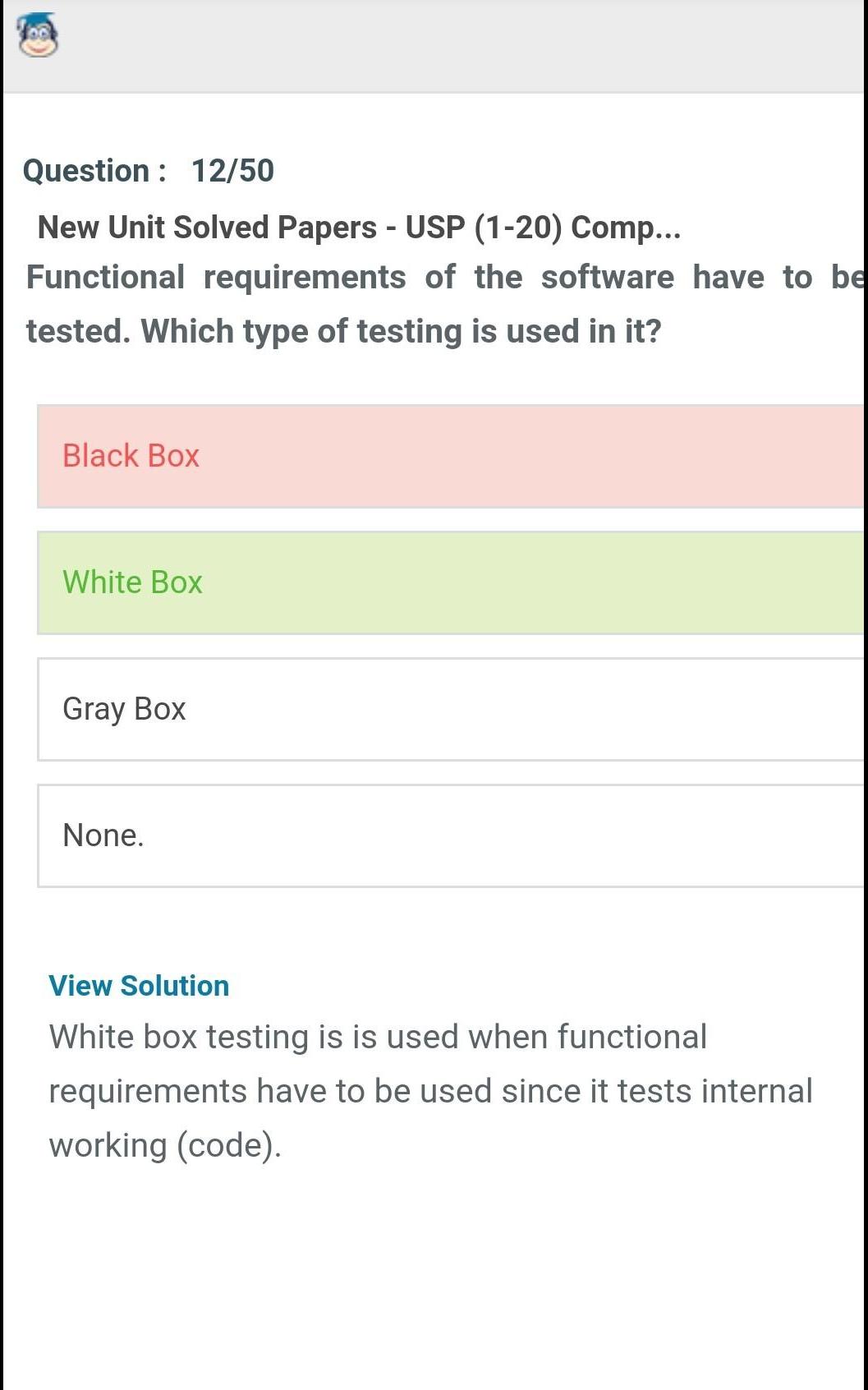Click the Question: label
Image resolution: width=868 pixels, height=1390 pixels.
coord(94,171)
